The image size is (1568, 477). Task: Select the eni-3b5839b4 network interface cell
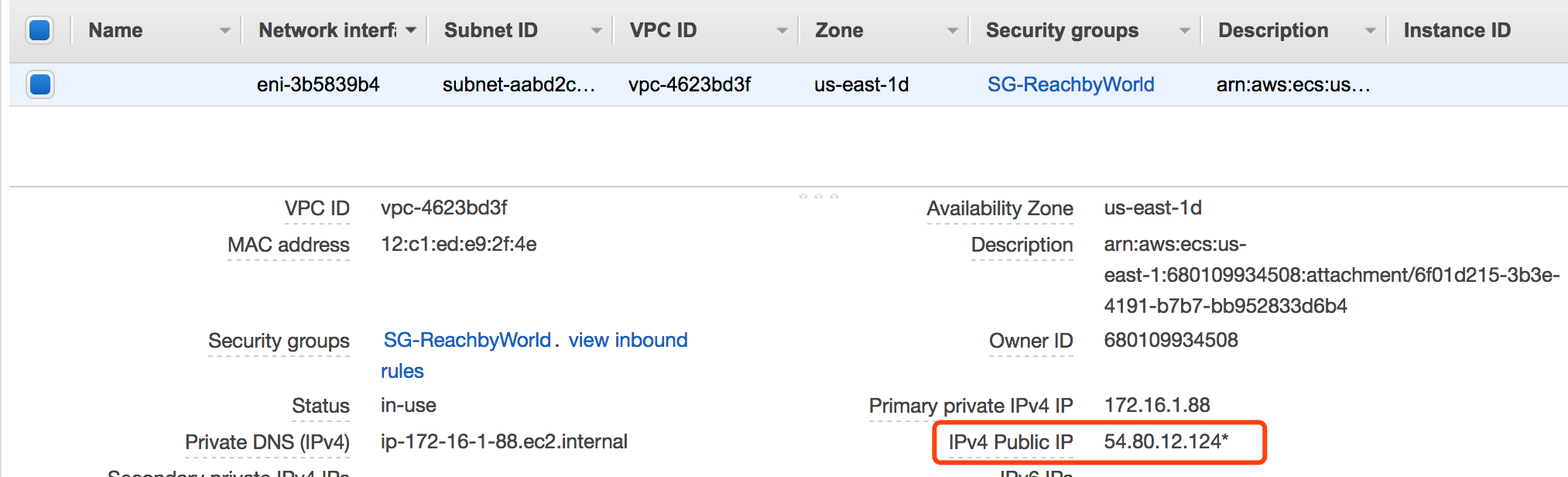(318, 84)
